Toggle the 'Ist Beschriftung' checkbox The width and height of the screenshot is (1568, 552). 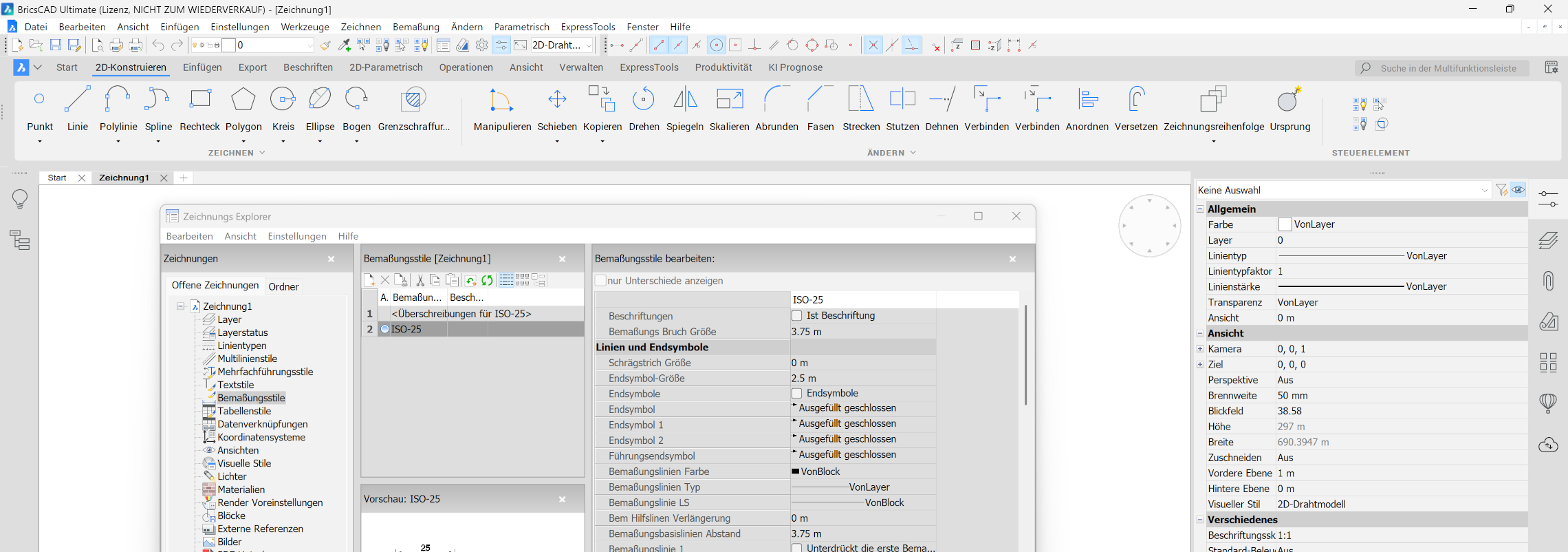[x=797, y=316]
